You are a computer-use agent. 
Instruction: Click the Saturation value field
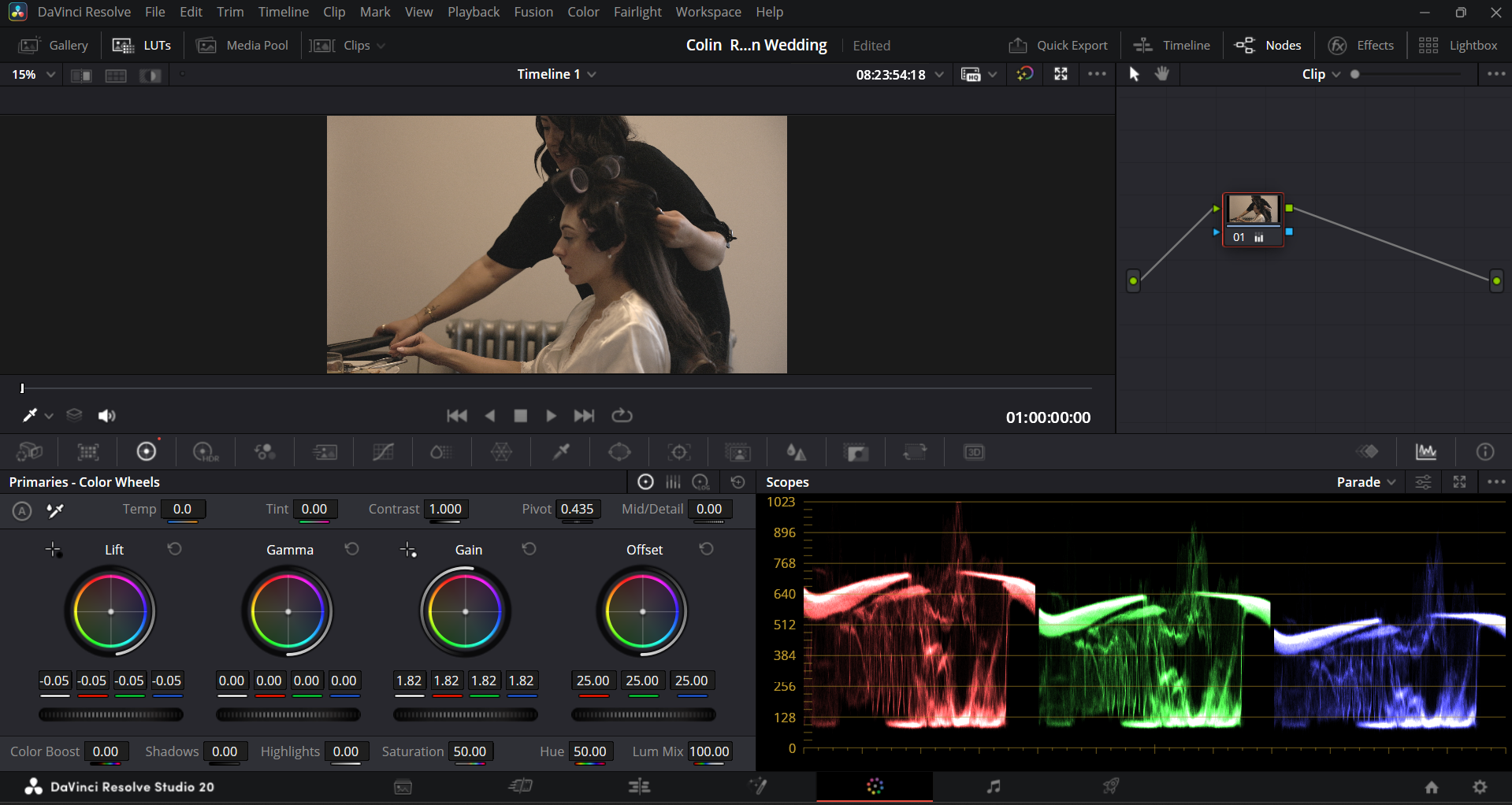[x=470, y=751]
